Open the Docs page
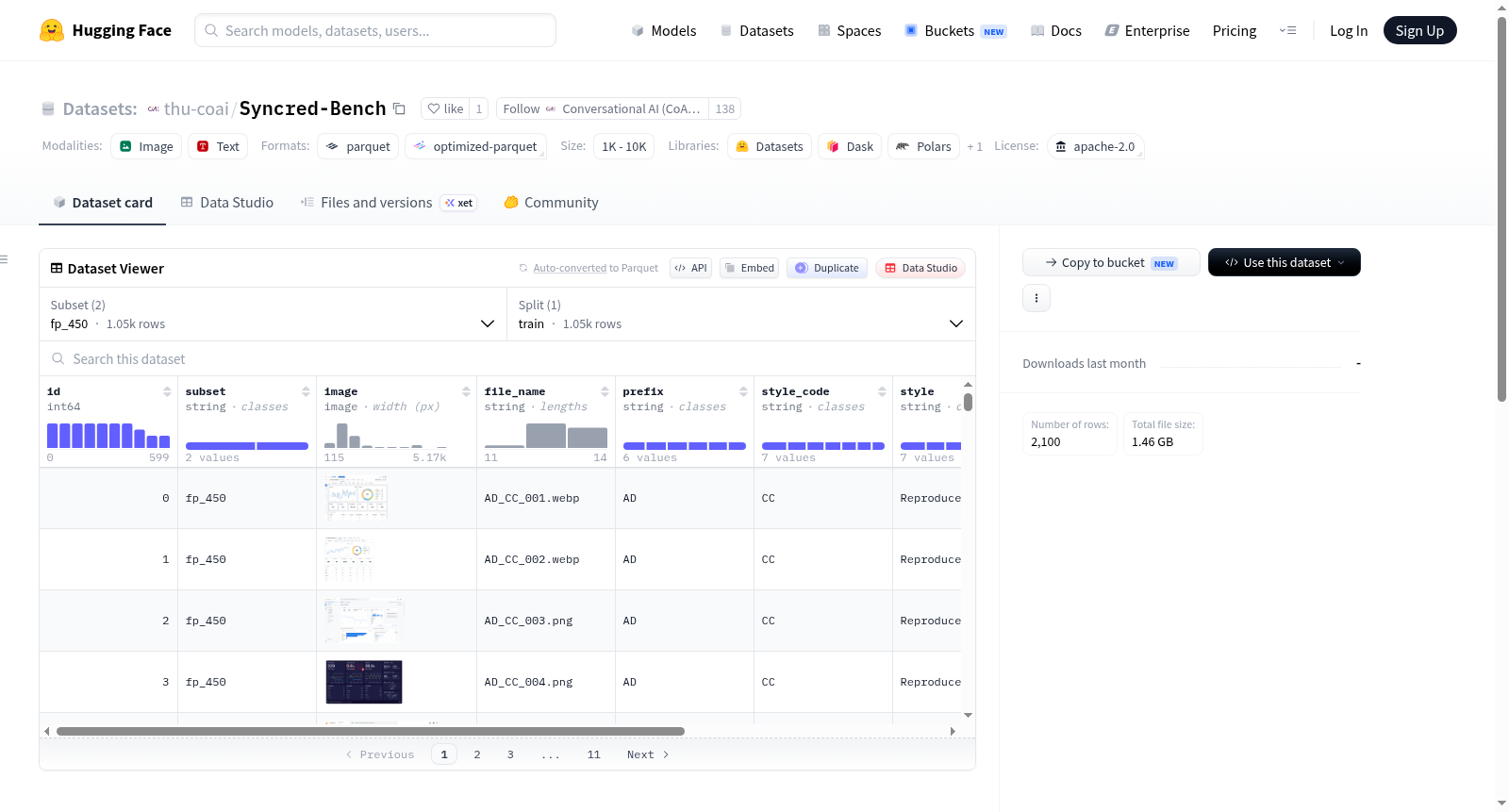 click(x=1056, y=30)
